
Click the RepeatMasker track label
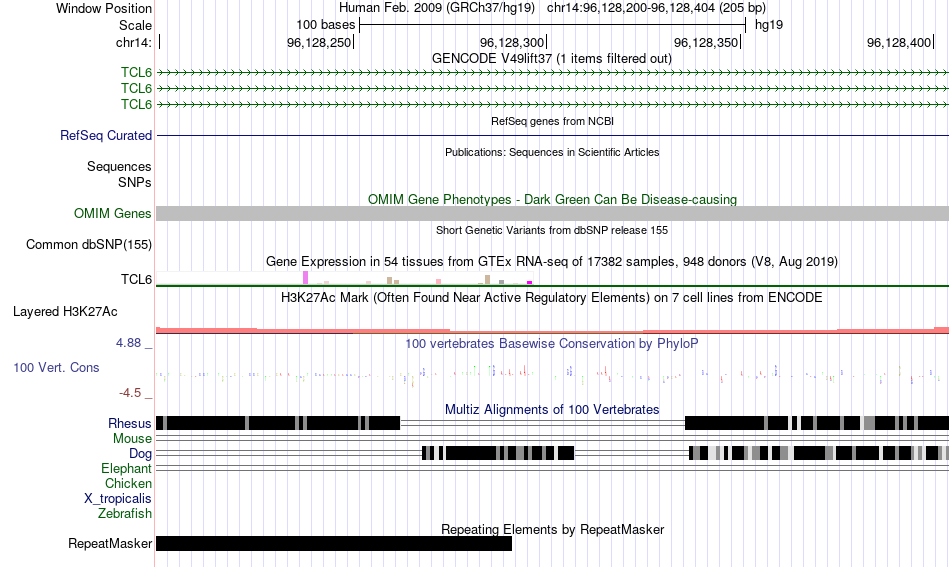pos(110,543)
